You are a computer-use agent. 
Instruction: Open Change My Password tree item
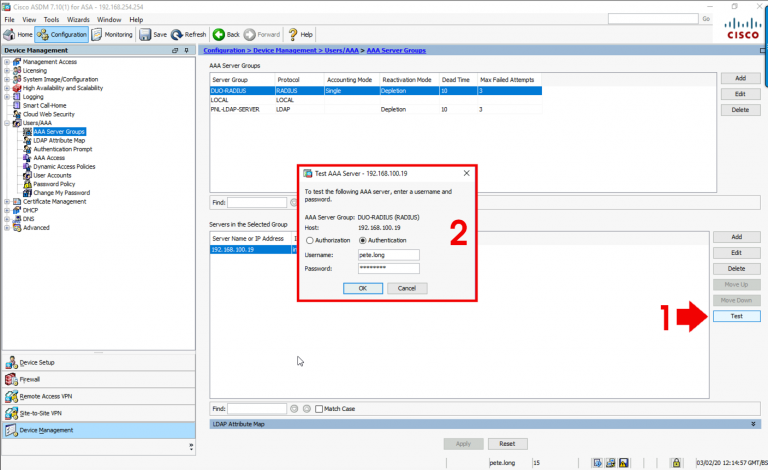point(62,193)
